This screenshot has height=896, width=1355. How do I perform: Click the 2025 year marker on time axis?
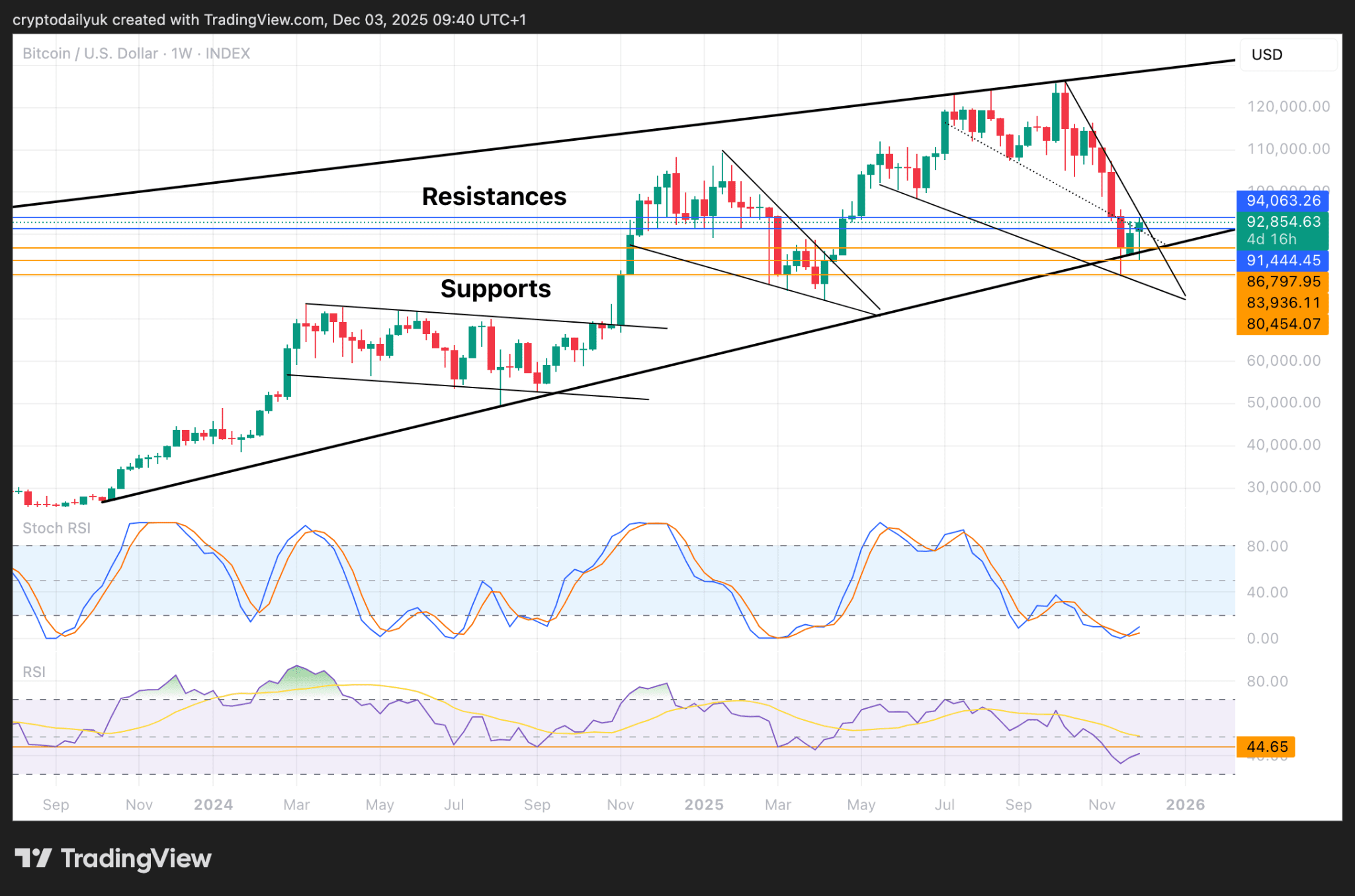(x=703, y=805)
